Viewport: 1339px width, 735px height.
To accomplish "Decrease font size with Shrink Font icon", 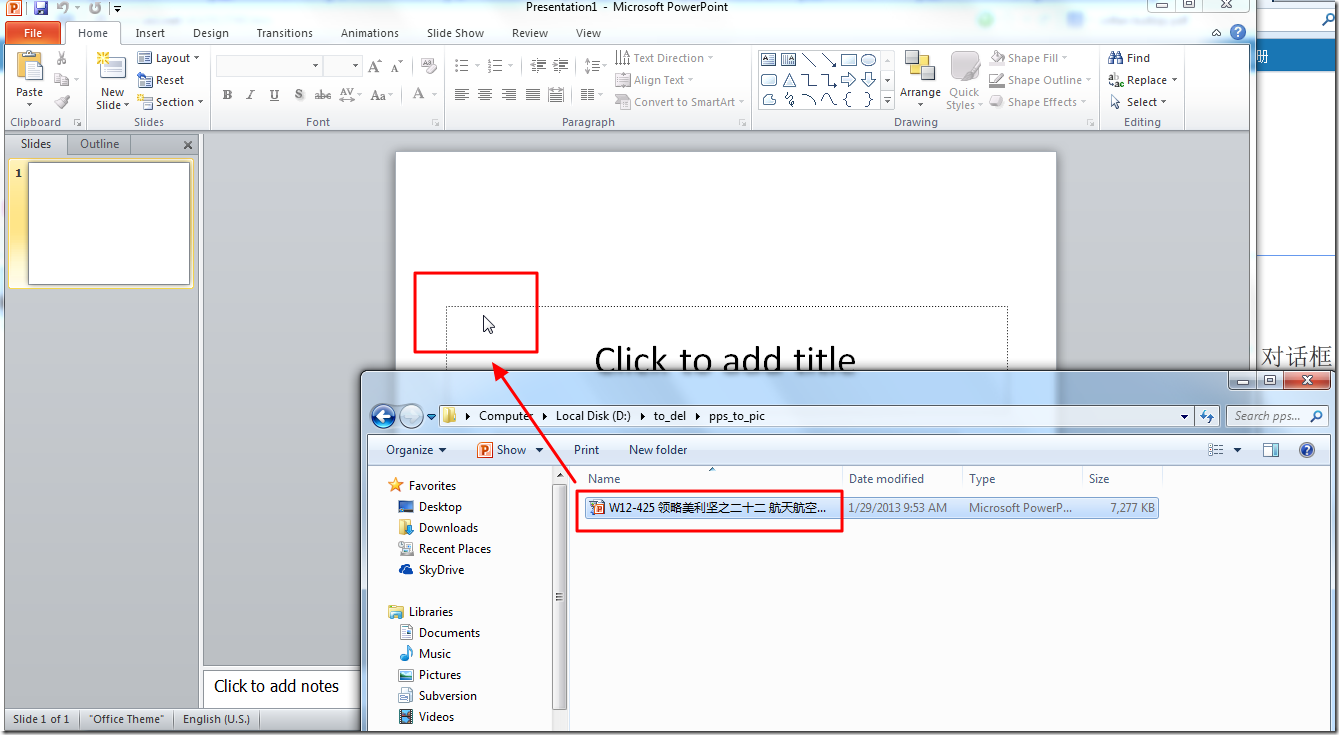I will click(398, 66).
